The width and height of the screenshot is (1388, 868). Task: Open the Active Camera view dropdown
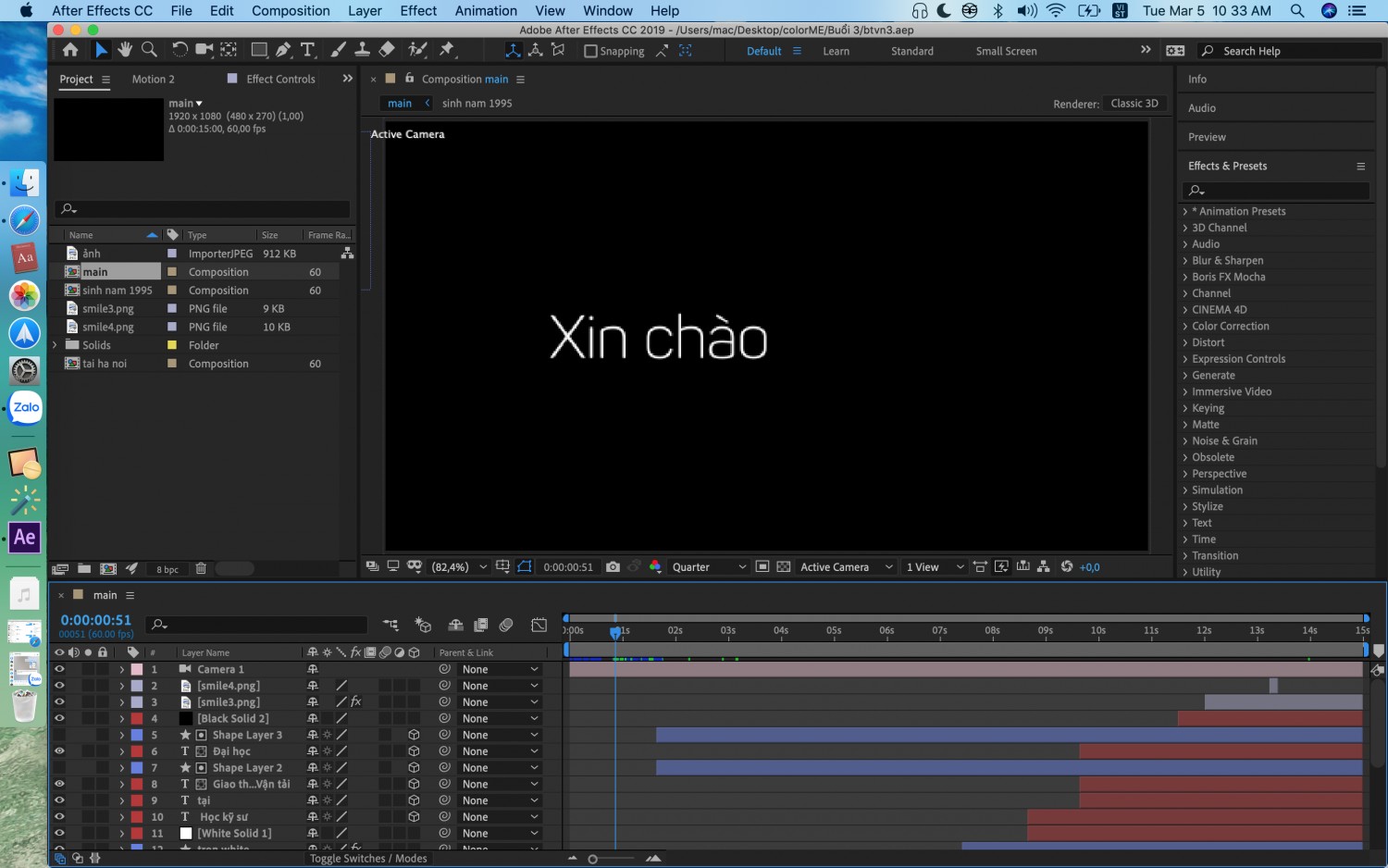846,567
